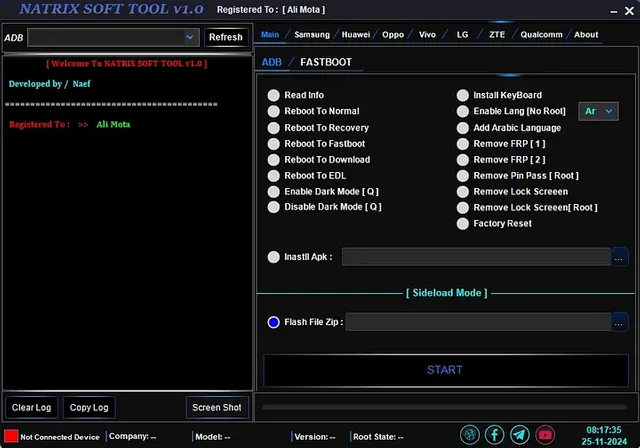
Task: Open the Facebook icon link
Action: [x=494, y=435]
